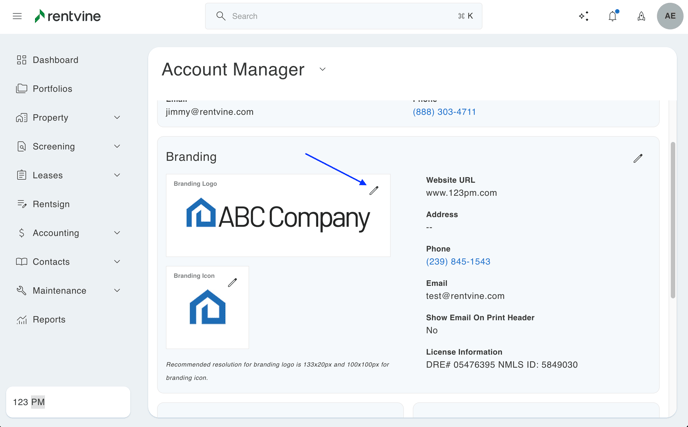This screenshot has height=427, width=688.
Task: Call phone link (239) 845-1543
Action: click(458, 262)
